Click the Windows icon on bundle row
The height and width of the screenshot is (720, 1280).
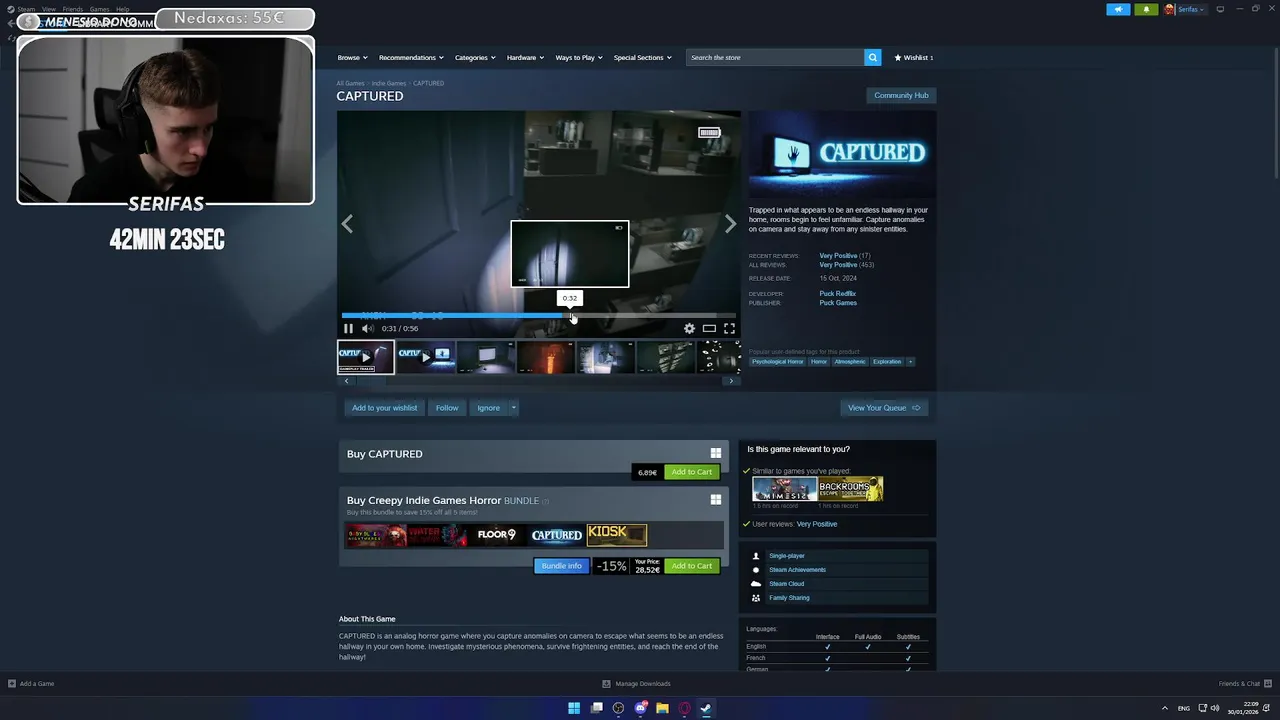(x=715, y=499)
